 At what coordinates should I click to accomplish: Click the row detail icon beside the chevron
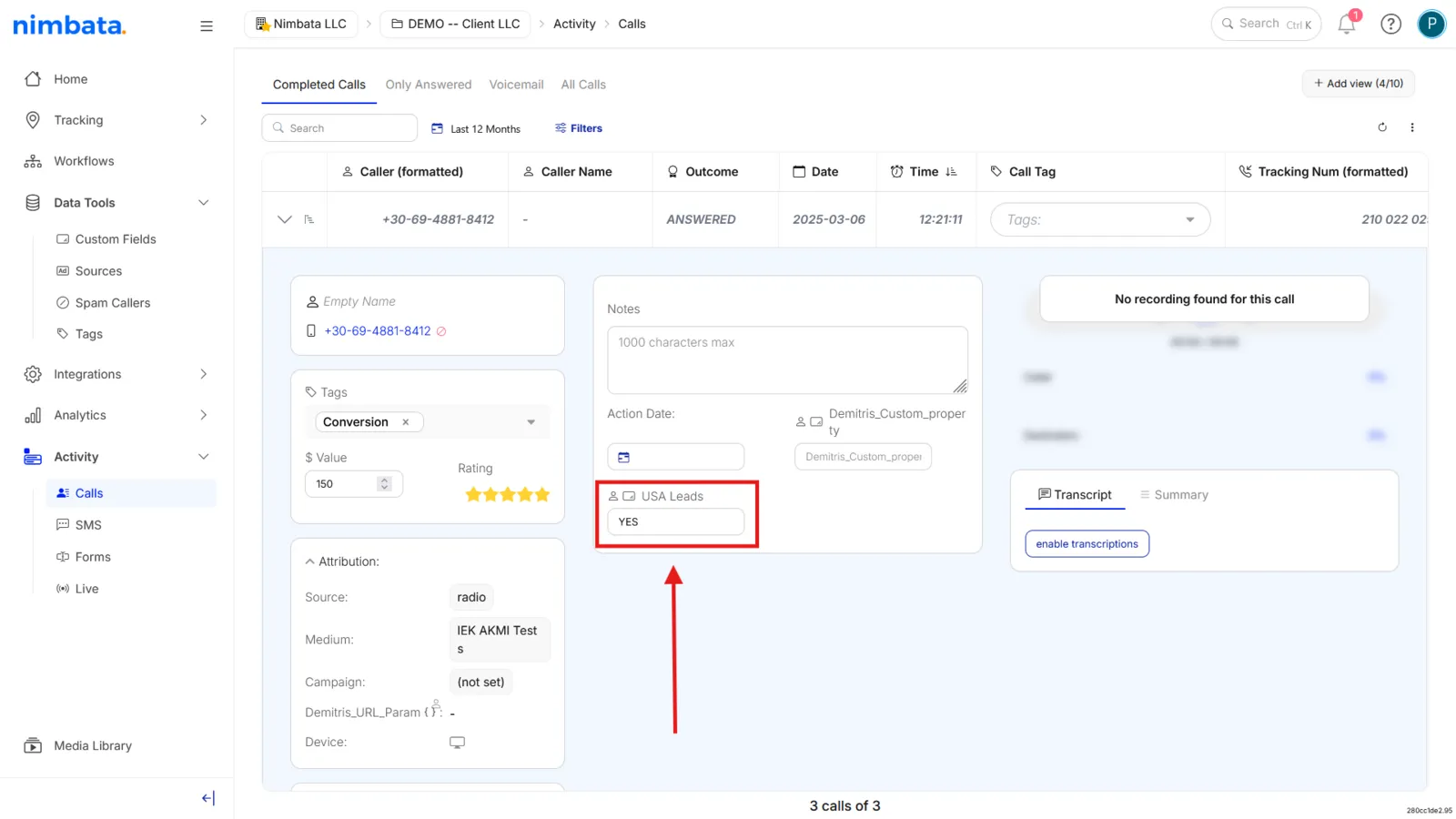pos(309,219)
